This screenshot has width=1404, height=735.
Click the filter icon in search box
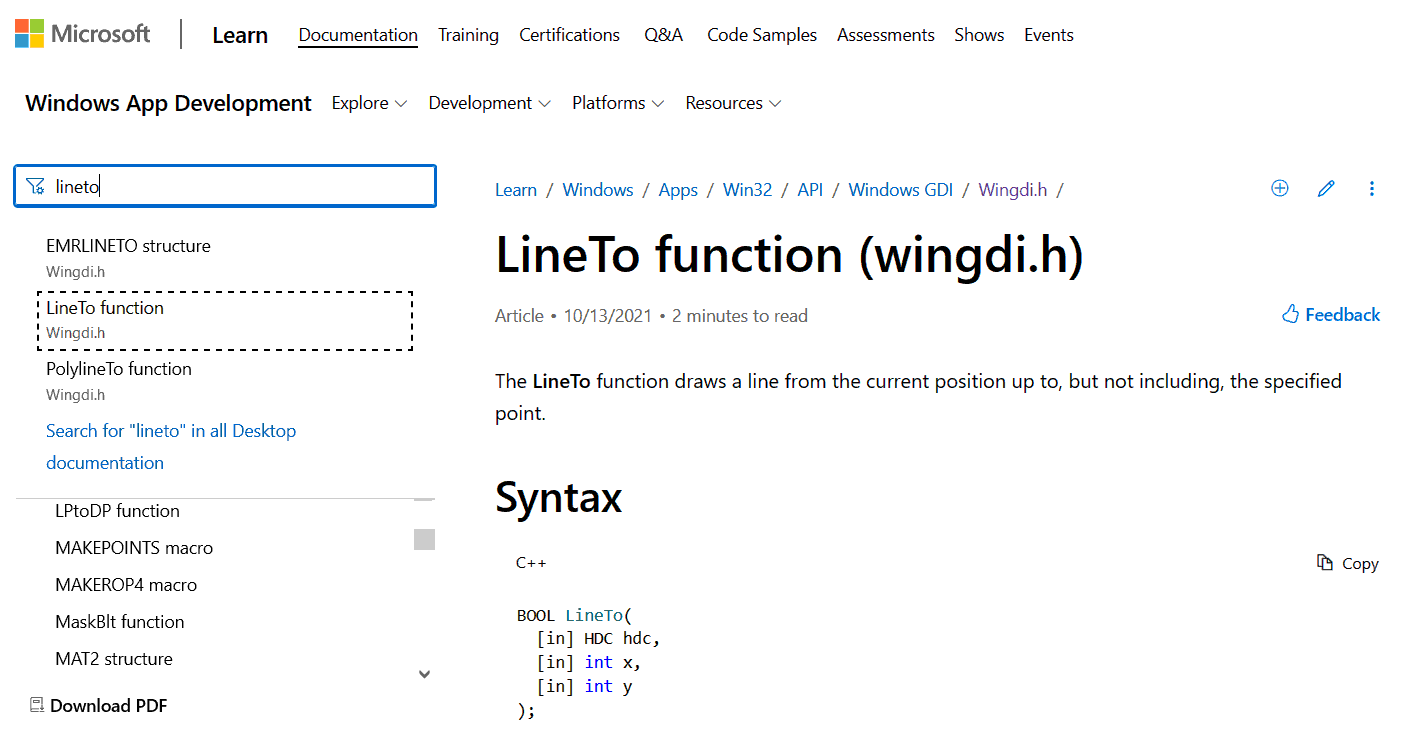[35, 186]
